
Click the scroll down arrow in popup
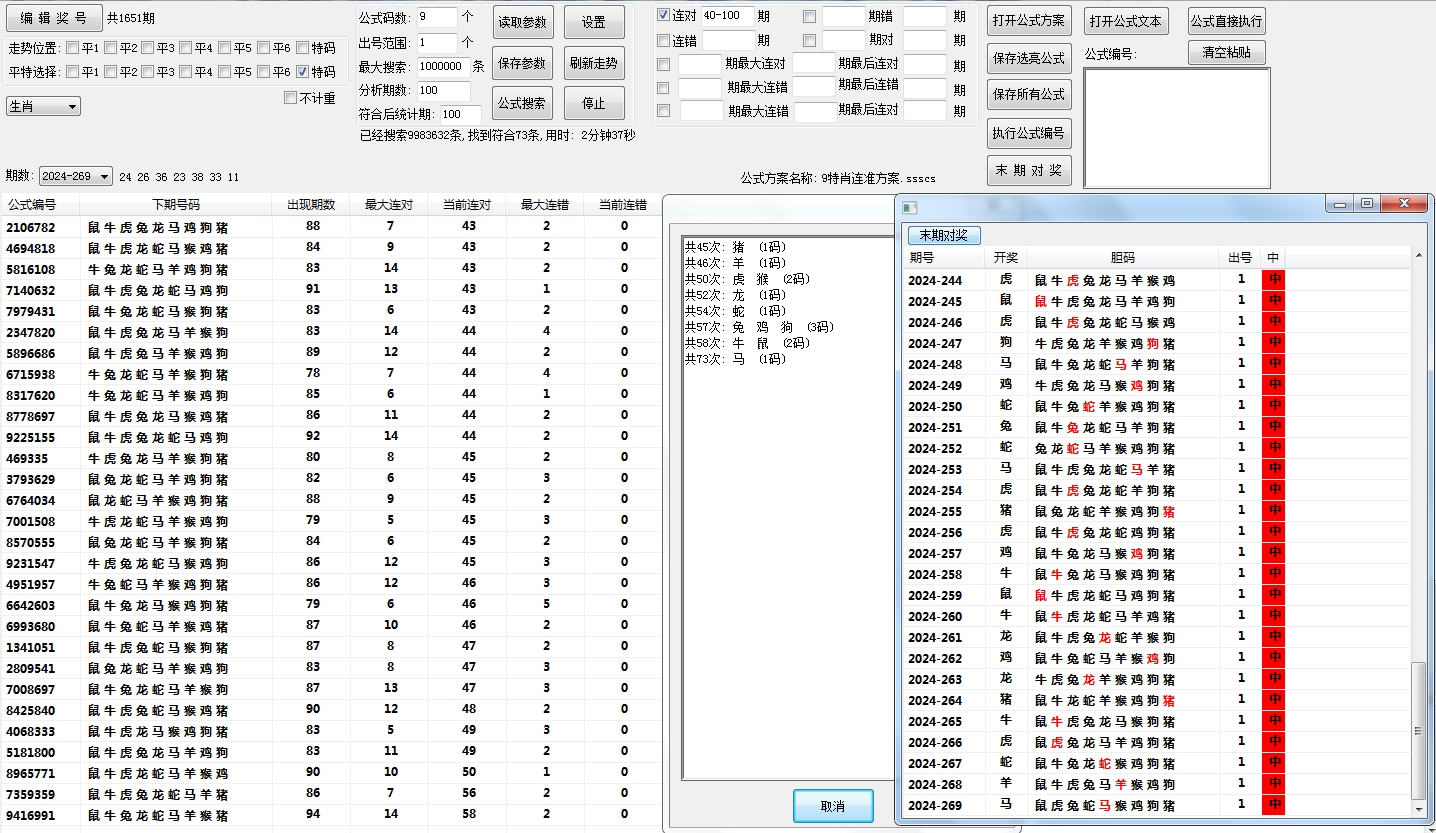1418,808
